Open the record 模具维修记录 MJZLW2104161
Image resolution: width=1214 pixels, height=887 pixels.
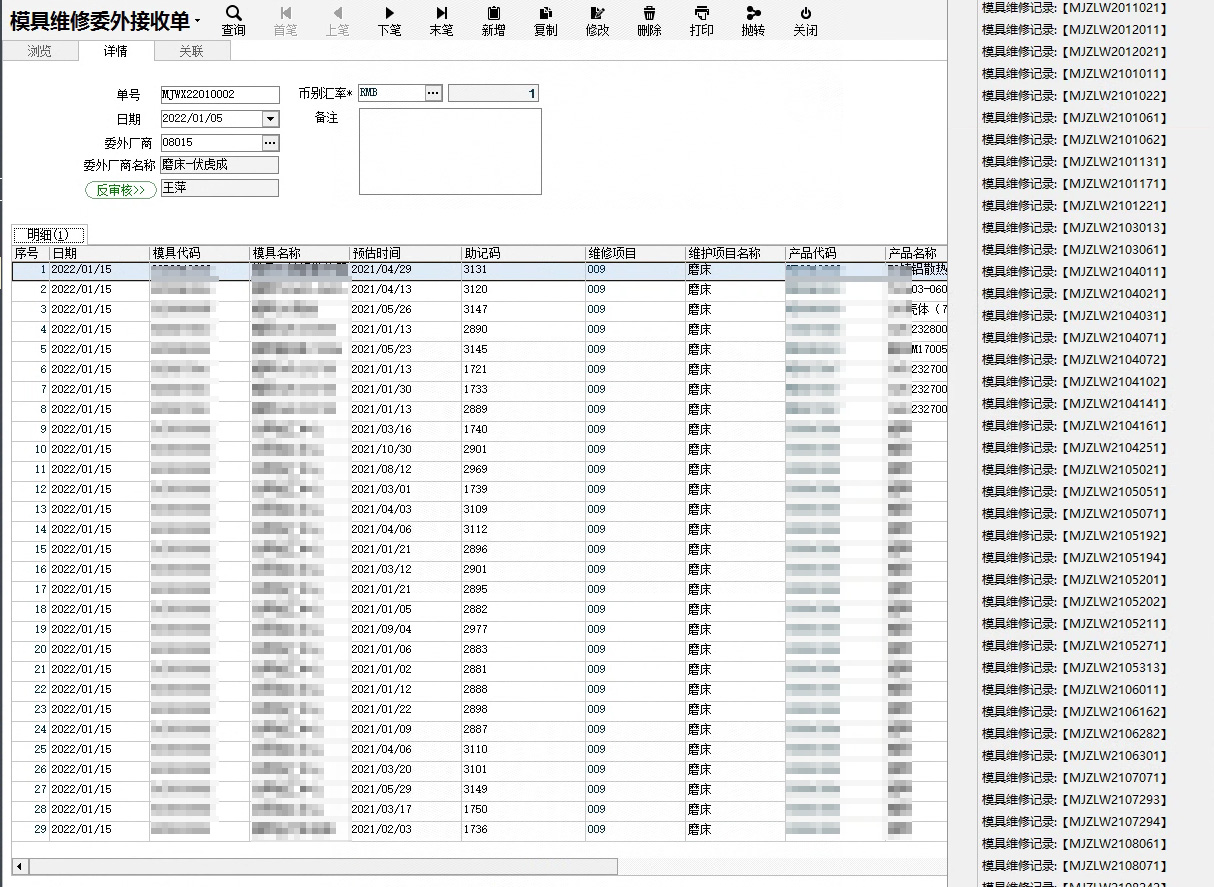(1074, 425)
